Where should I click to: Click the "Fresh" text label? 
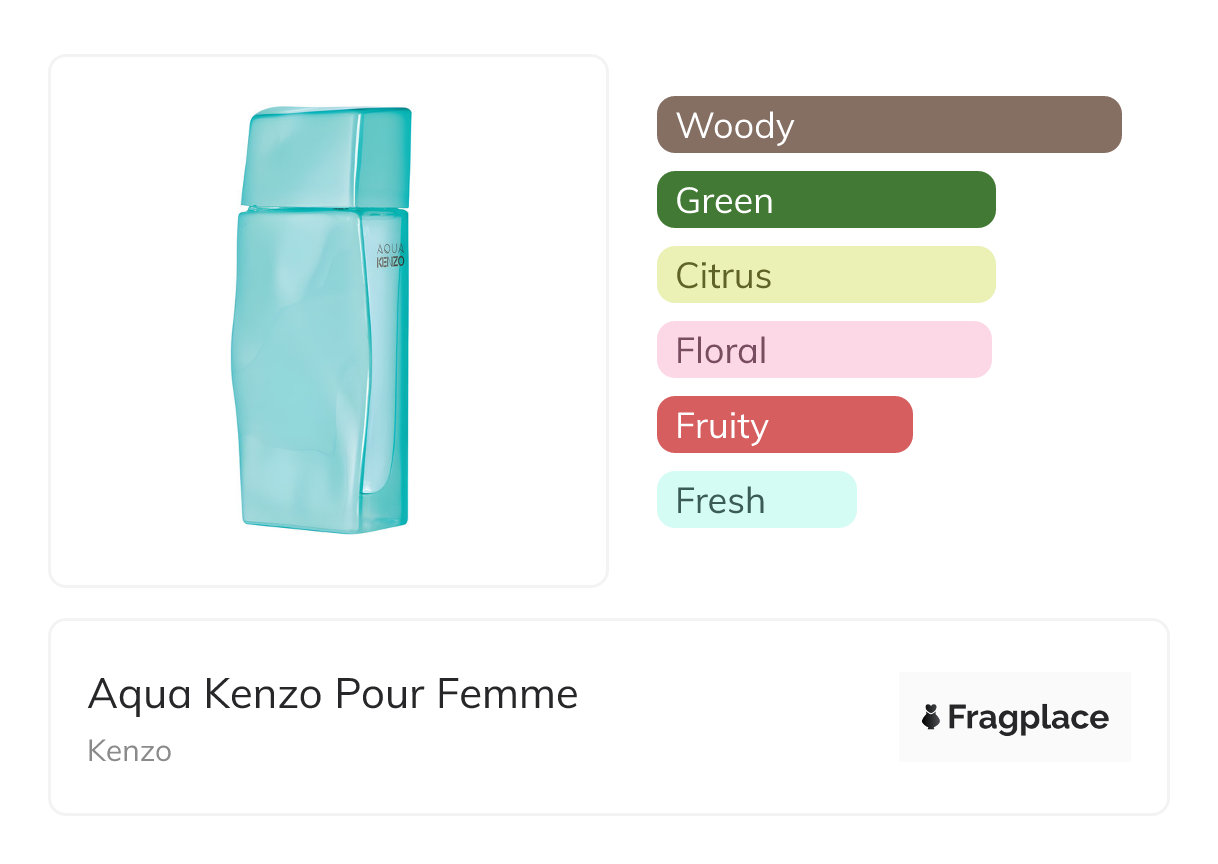[x=720, y=501]
